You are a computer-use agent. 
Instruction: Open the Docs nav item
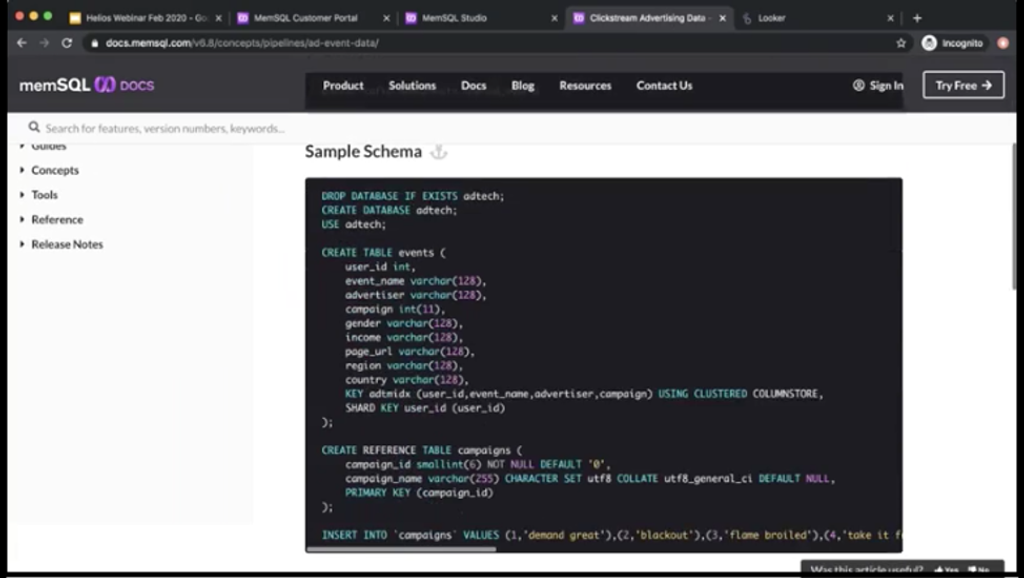click(x=473, y=86)
